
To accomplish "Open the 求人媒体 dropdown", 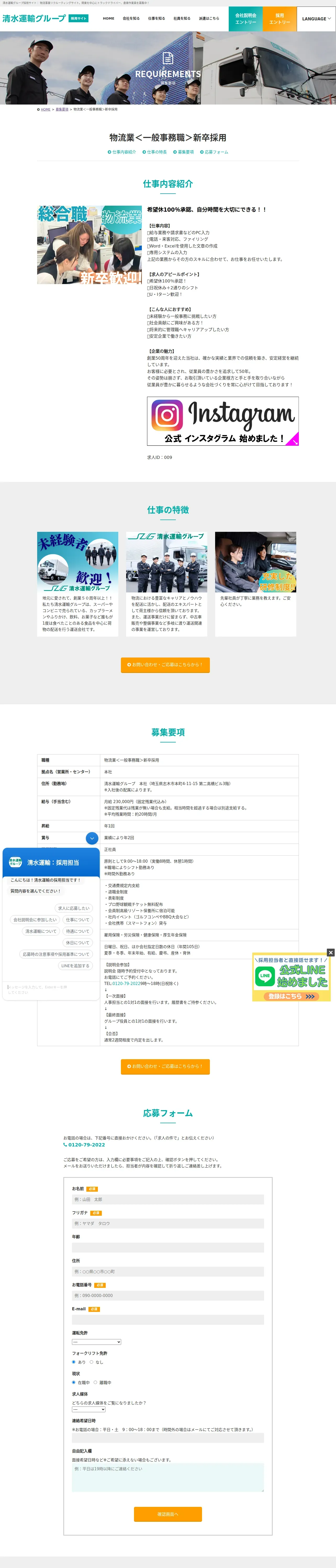I will 88,1410.
